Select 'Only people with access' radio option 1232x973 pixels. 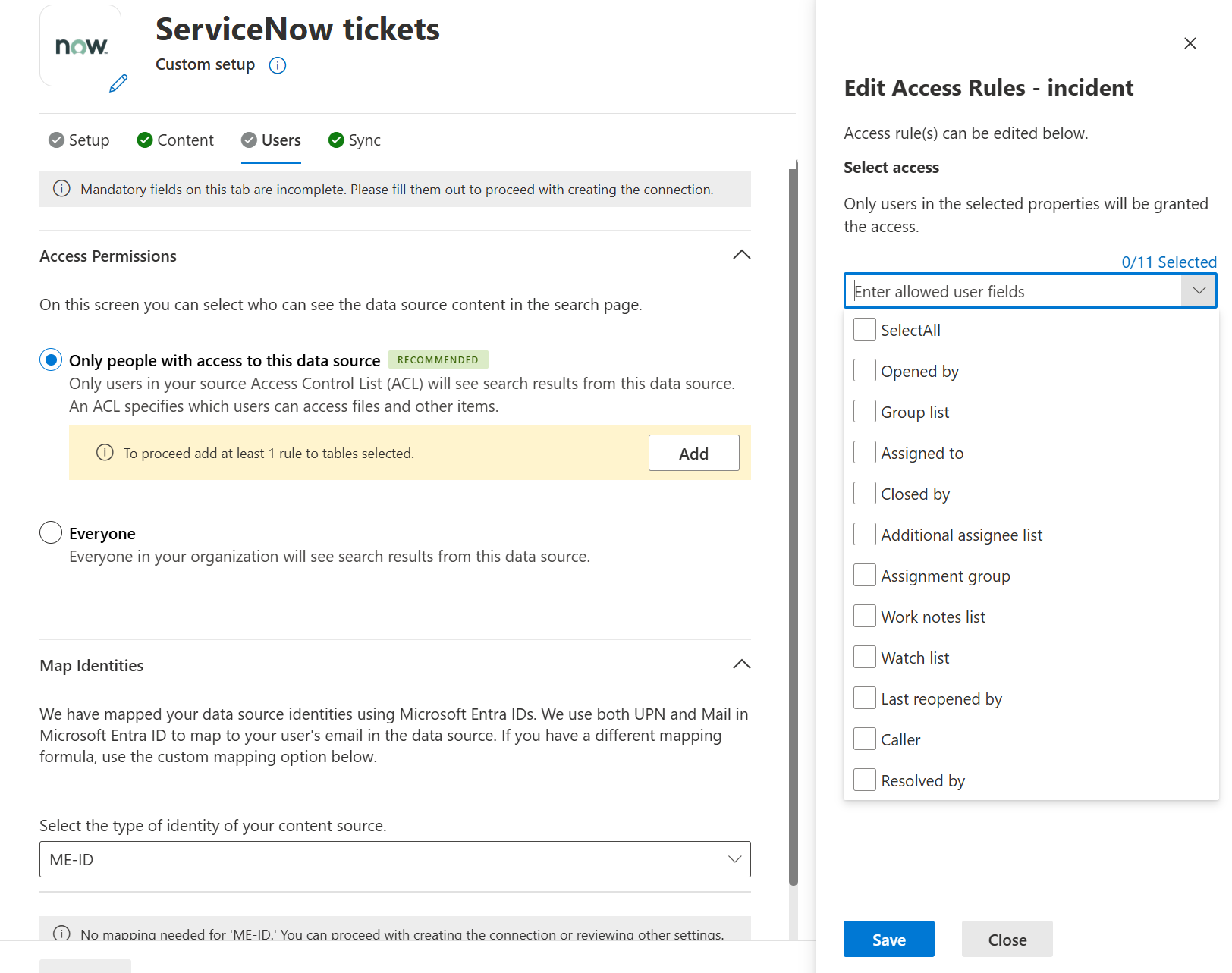point(51,359)
